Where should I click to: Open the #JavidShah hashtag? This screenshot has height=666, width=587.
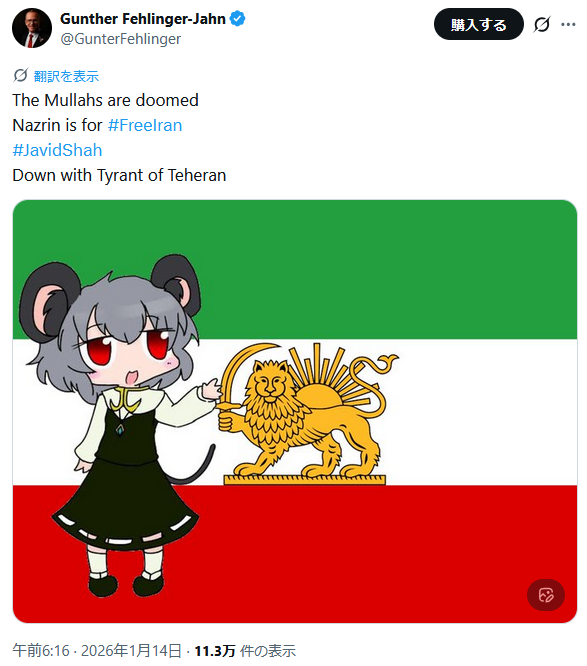coord(57,150)
